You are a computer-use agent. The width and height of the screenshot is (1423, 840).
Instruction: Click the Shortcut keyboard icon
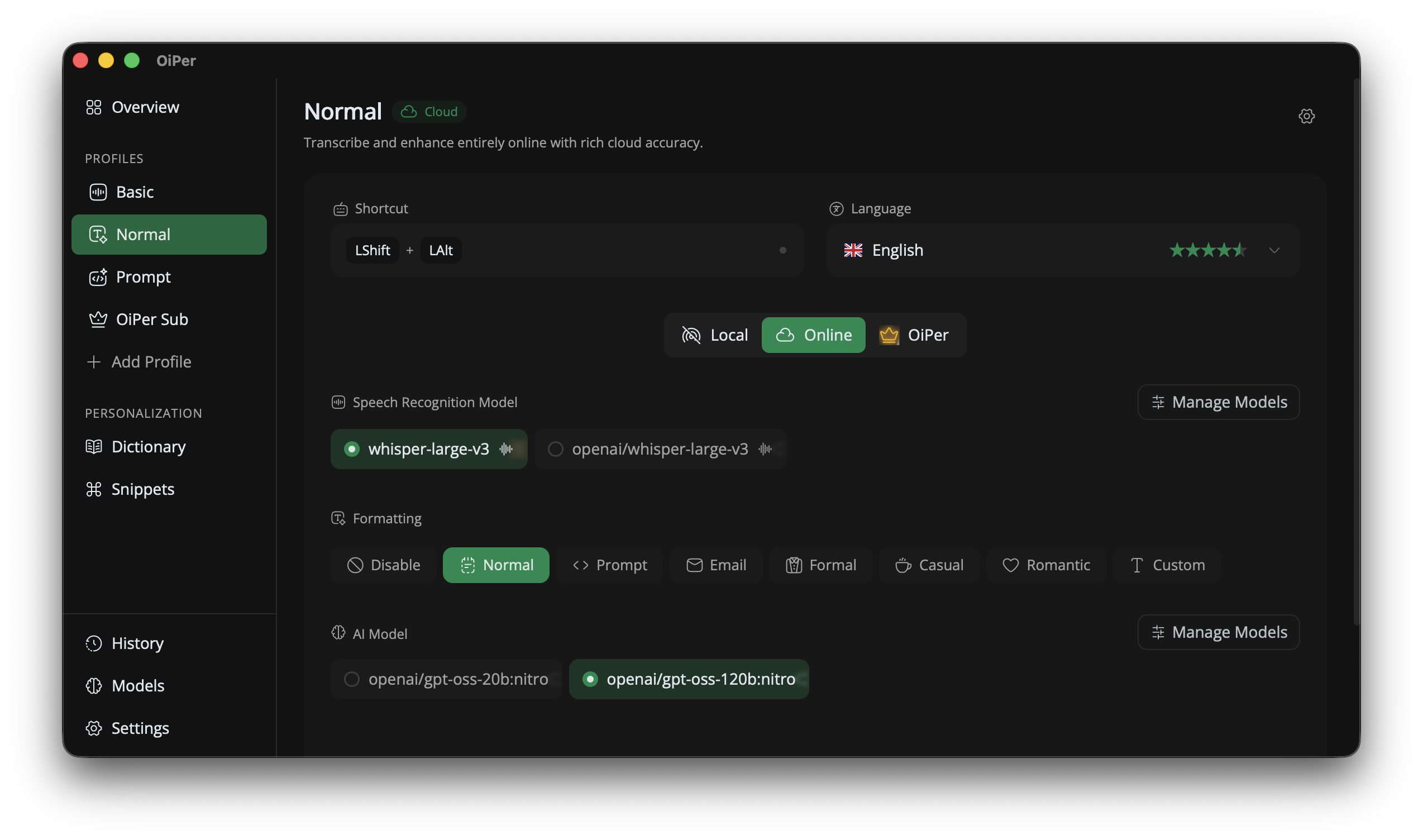coord(340,209)
